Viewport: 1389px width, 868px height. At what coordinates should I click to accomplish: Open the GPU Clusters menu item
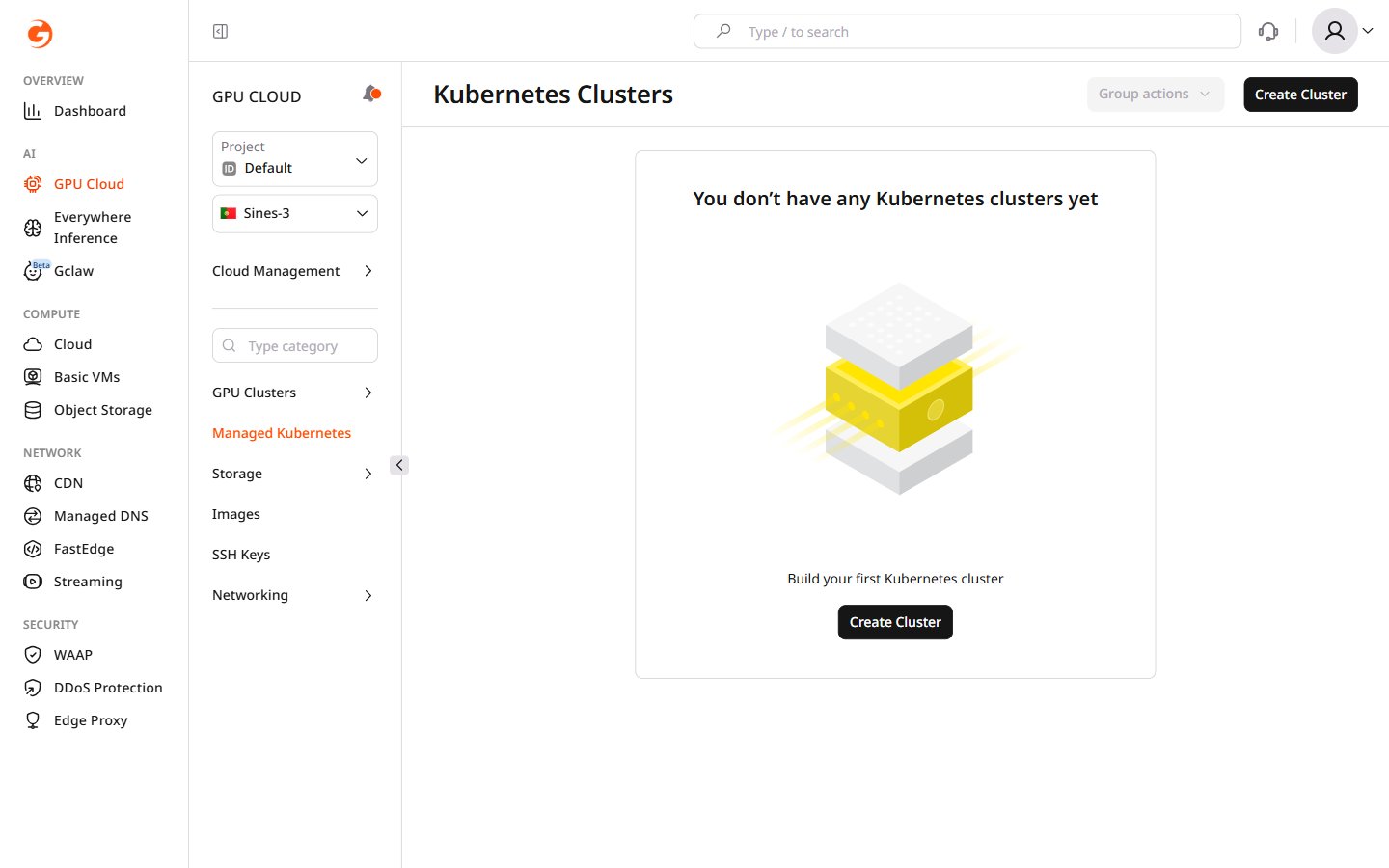coord(255,393)
